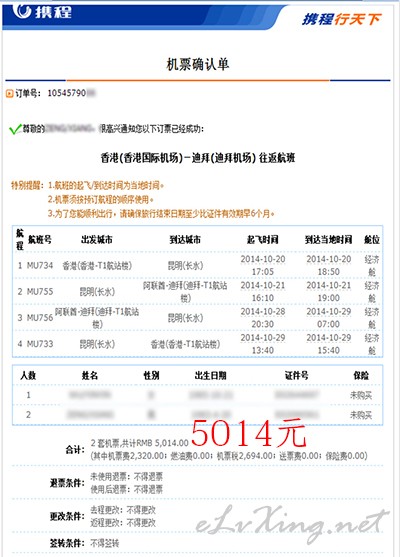The image size is (400, 557).
Task: Click the 签转条件 label
Action: tap(67, 543)
